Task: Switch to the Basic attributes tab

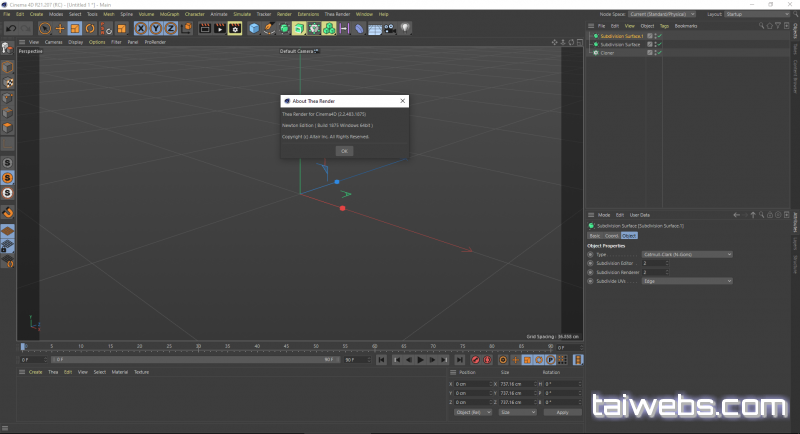Action: pyautogui.click(x=594, y=235)
